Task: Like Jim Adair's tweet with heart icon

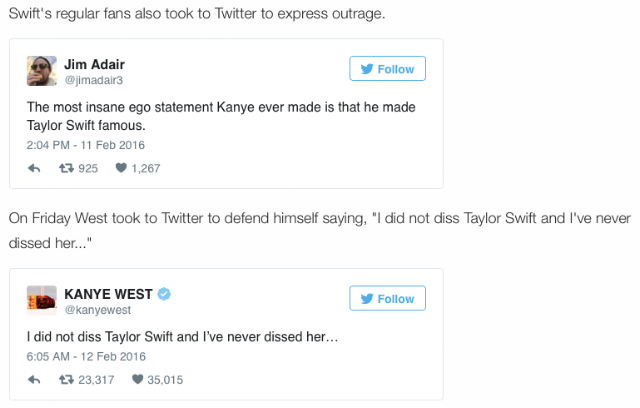Action: coord(121,168)
